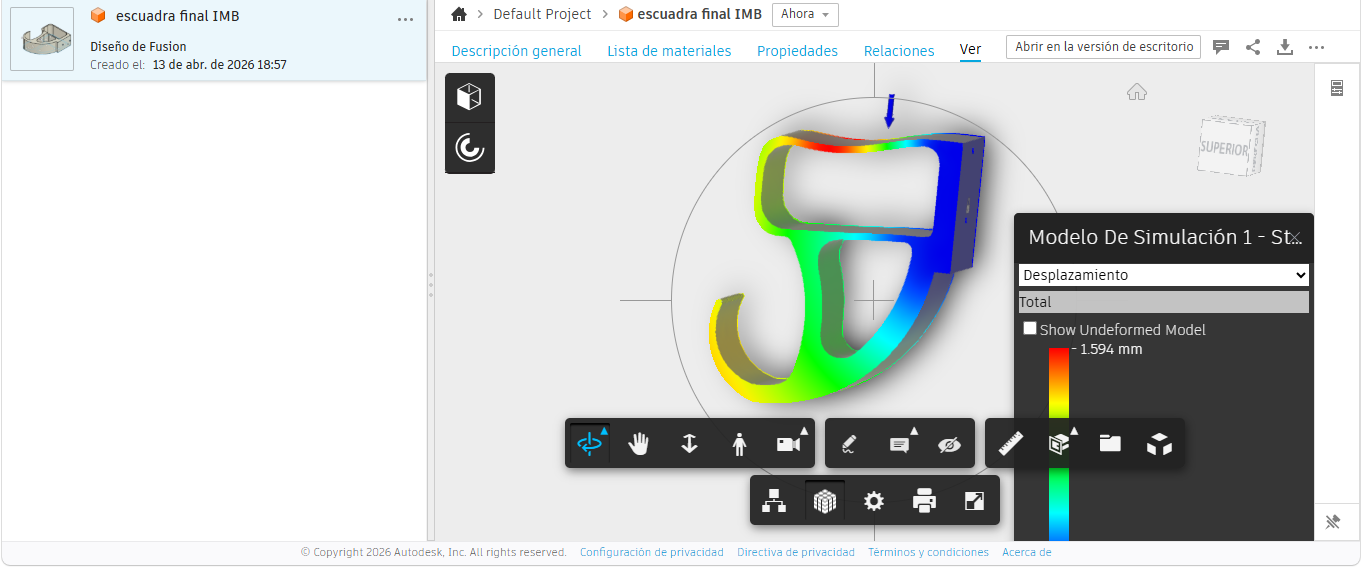Select the Measure ruler tool
This screenshot has height=567, width=1363.
coord(1010,444)
